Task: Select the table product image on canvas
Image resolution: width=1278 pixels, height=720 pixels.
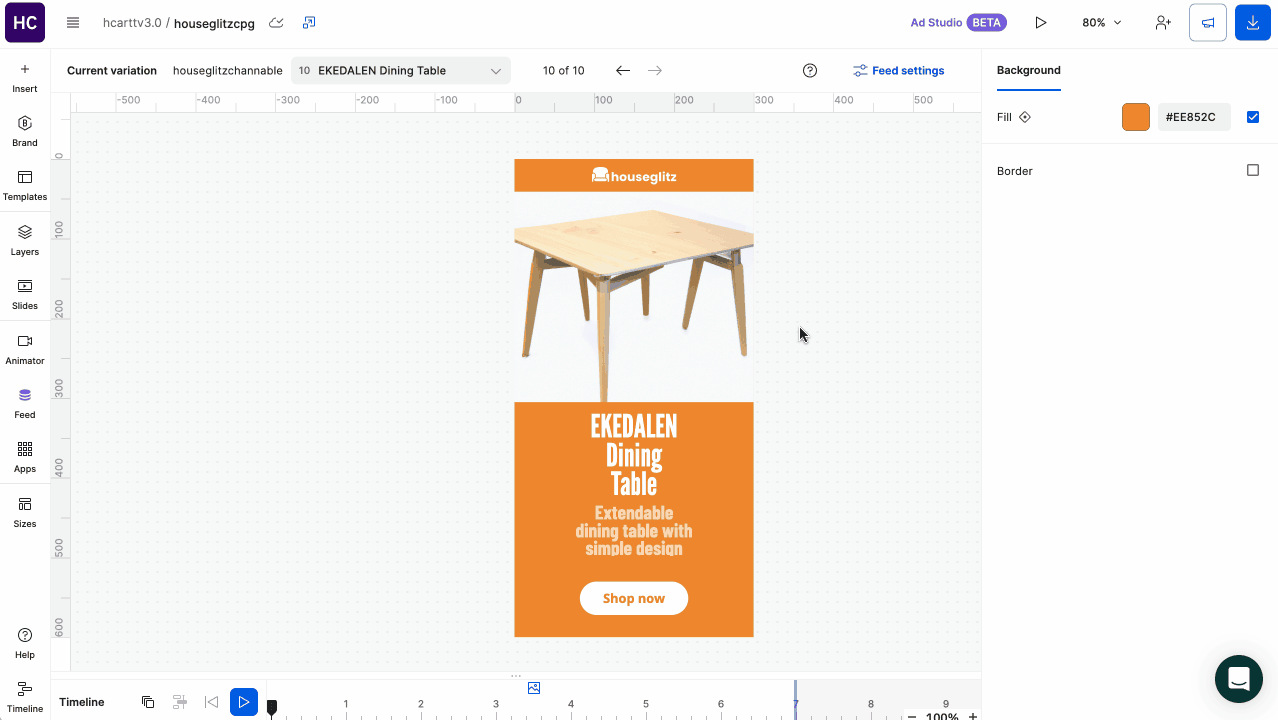Action: click(634, 297)
